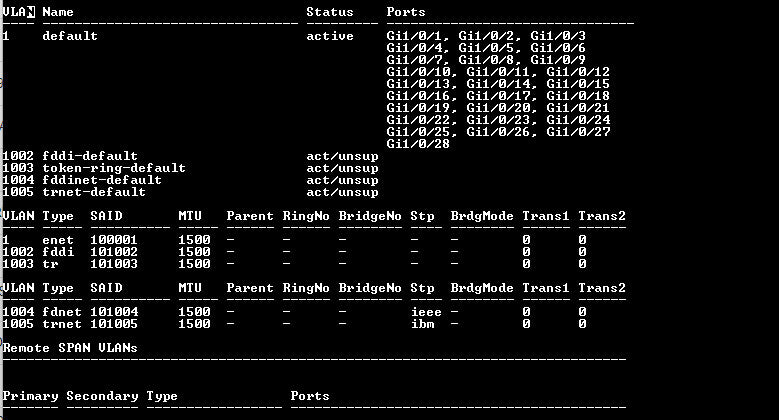Click port Gi1/0/2 in ports list
Image resolution: width=779 pixels, height=420 pixels.
click(x=488, y=36)
